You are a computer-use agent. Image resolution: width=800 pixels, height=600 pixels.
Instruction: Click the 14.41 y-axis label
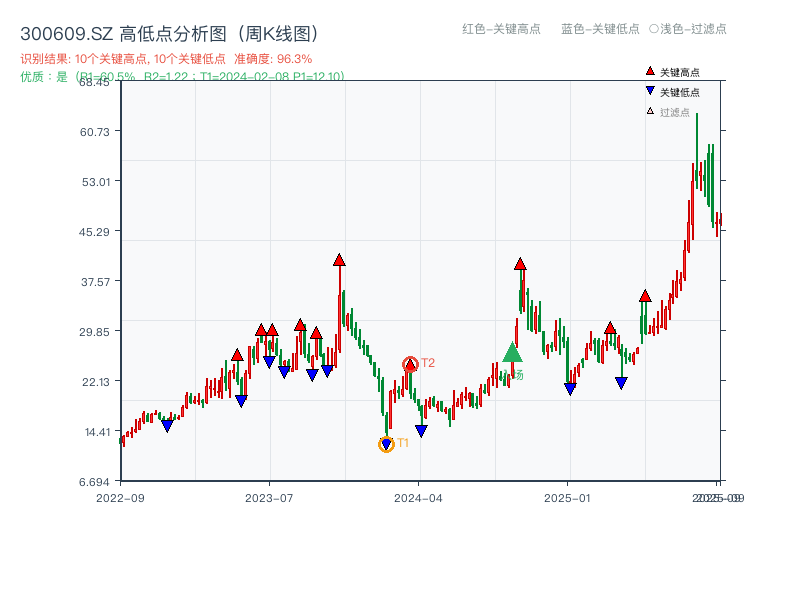(x=97, y=432)
